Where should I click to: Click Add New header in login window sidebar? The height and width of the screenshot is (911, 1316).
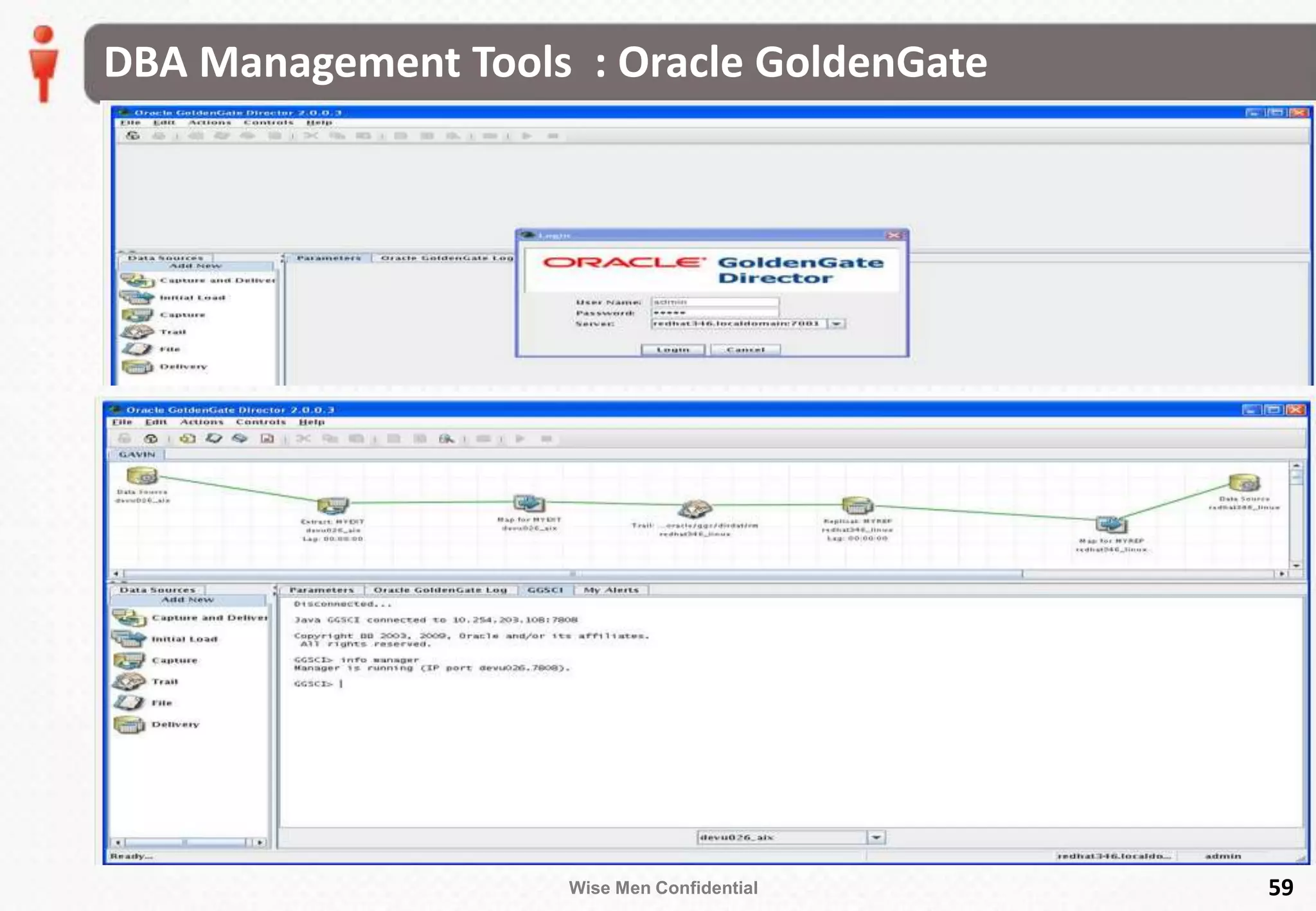pos(196,266)
